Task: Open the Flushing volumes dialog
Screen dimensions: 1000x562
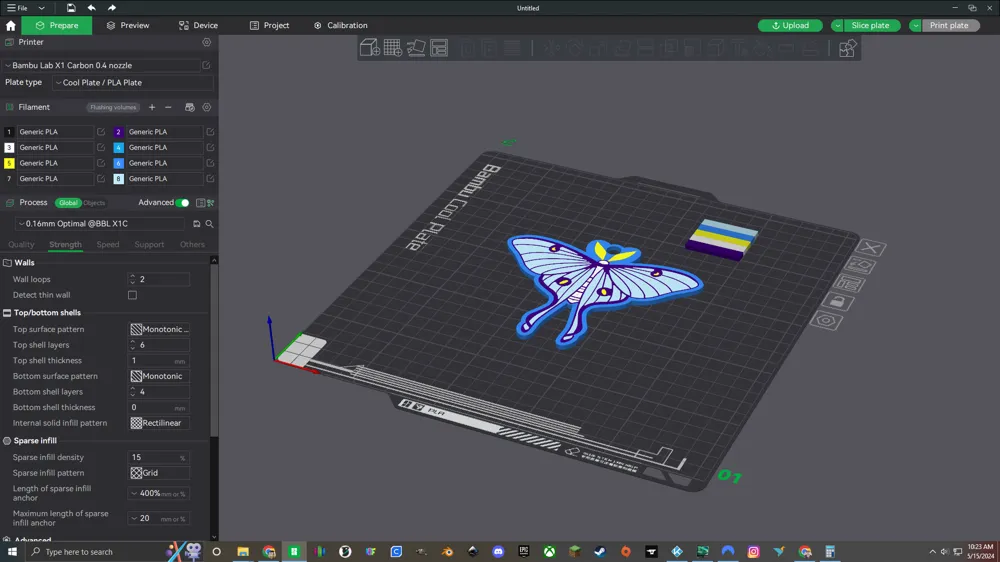Action: tap(113, 107)
